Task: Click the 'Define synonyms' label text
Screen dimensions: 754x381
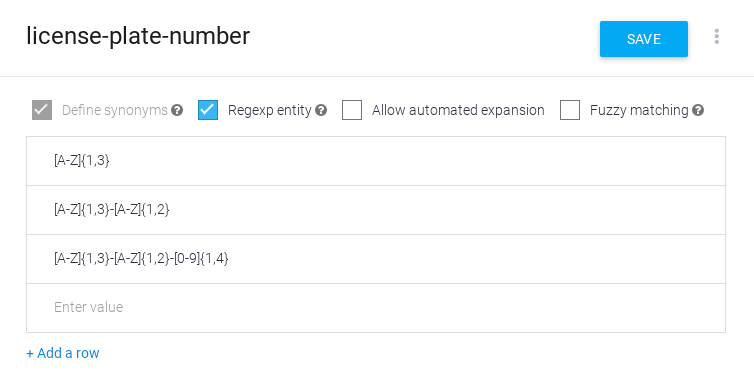Action: 115,110
